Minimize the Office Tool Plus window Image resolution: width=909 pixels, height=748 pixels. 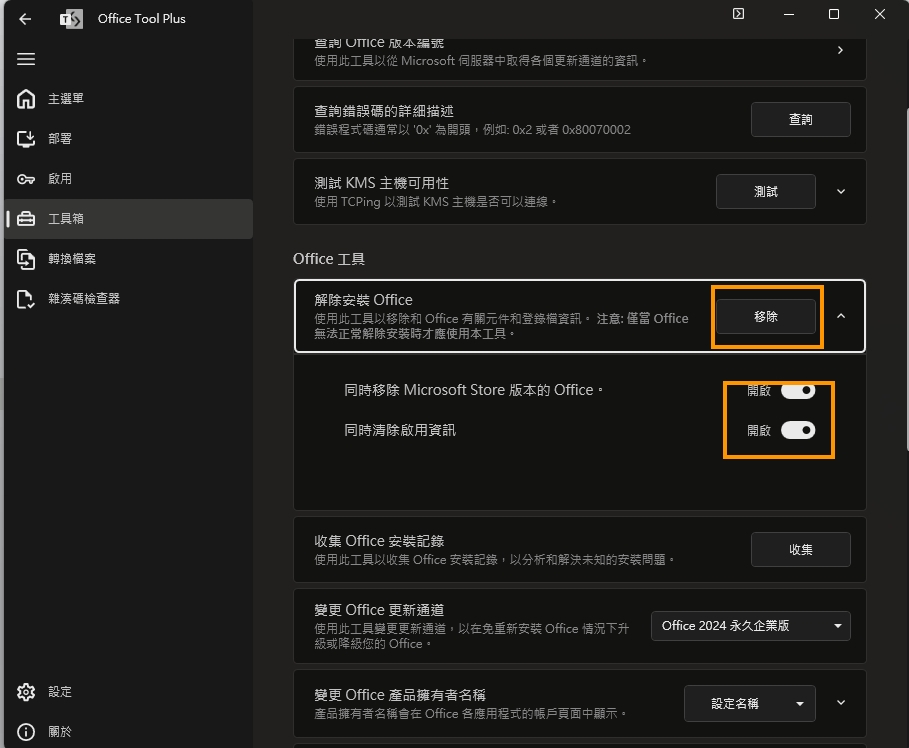[x=788, y=14]
